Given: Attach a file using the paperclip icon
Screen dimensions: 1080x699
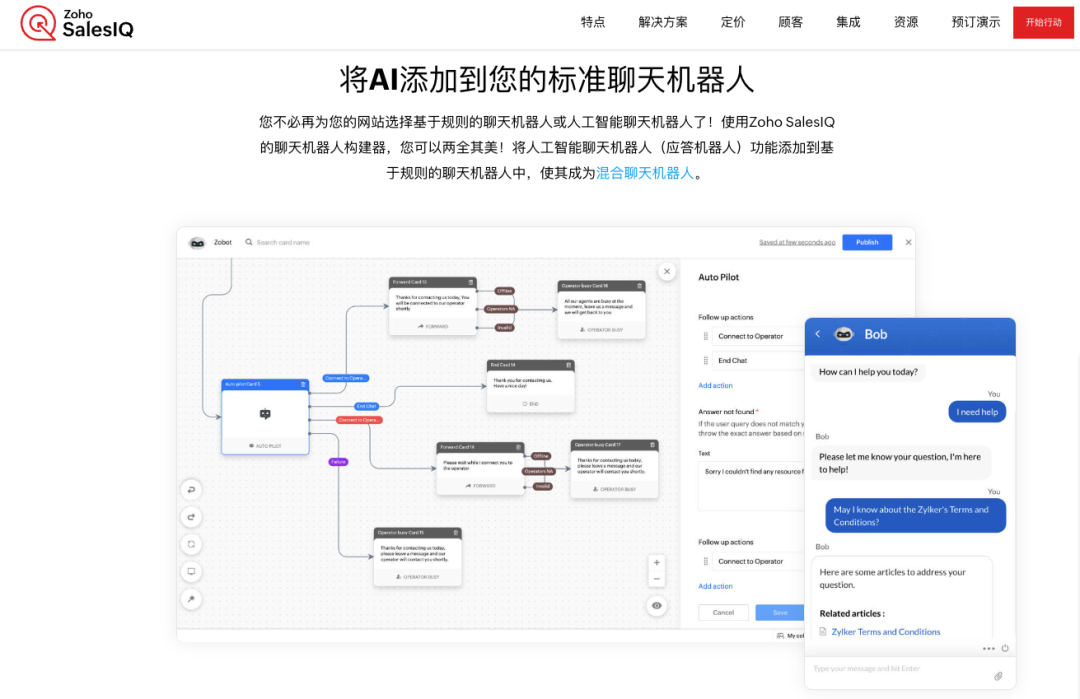Looking at the screenshot, I should pyautogui.click(x=998, y=676).
